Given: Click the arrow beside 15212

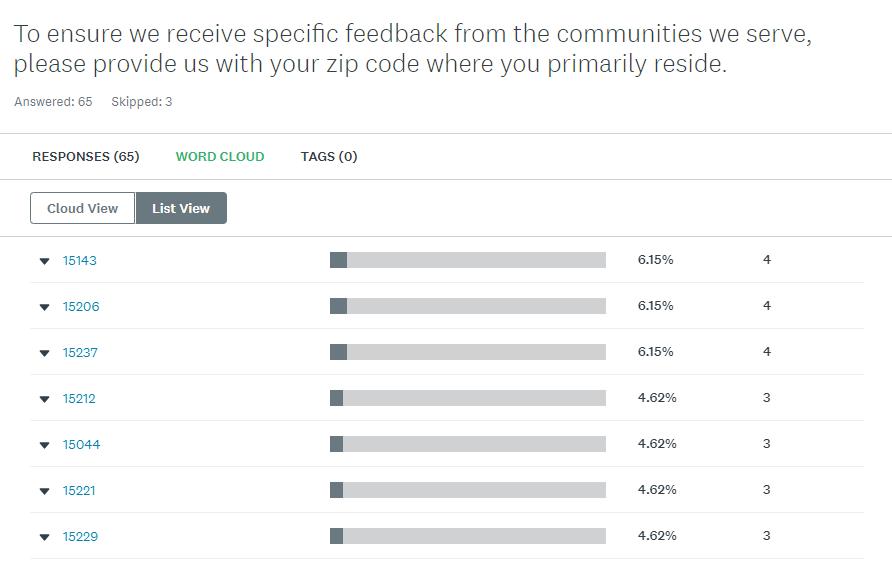Looking at the screenshot, I should (x=44, y=399).
